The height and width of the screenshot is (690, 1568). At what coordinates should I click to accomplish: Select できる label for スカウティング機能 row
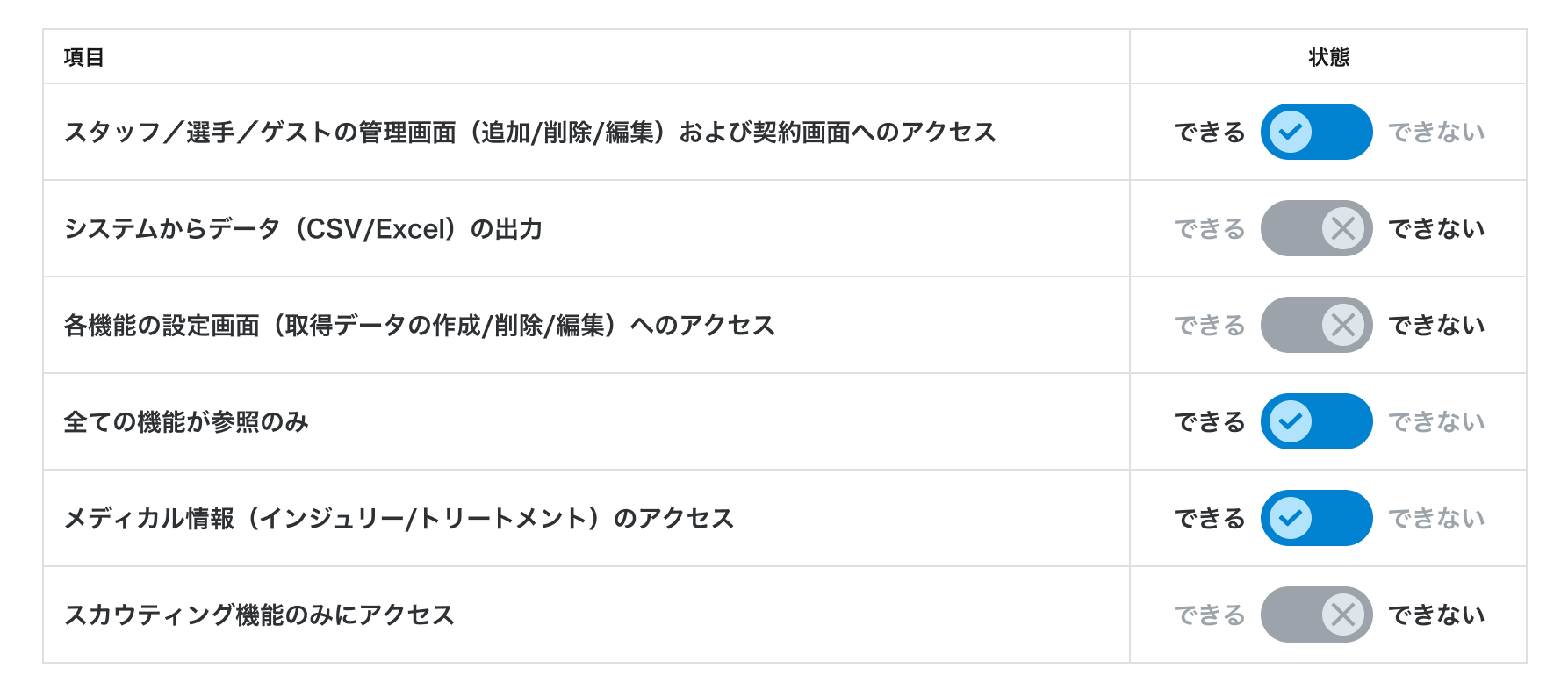click(x=1210, y=615)
